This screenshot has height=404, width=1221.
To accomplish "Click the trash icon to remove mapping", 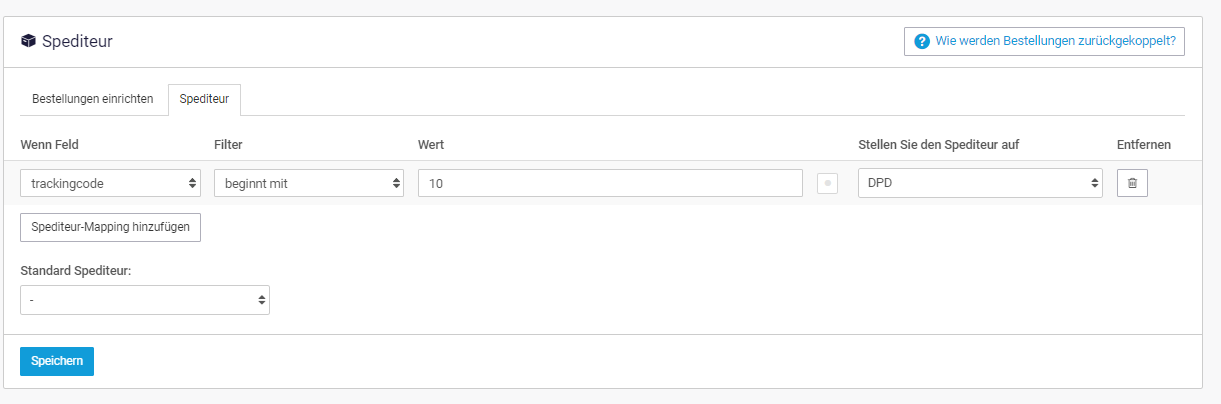I will tap(1132, 183).
